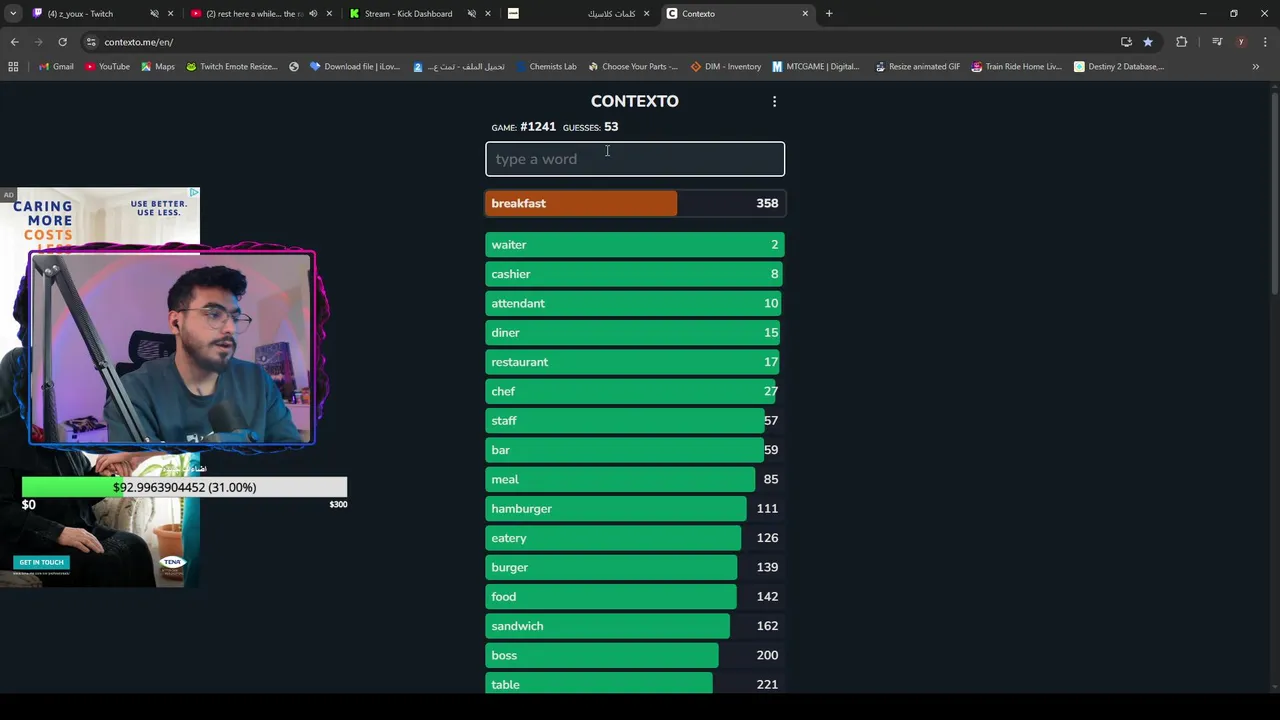Open the Chrome profile avatar
The image size is (1280, 720).
pyautogui.click(x=1241, y=42)
